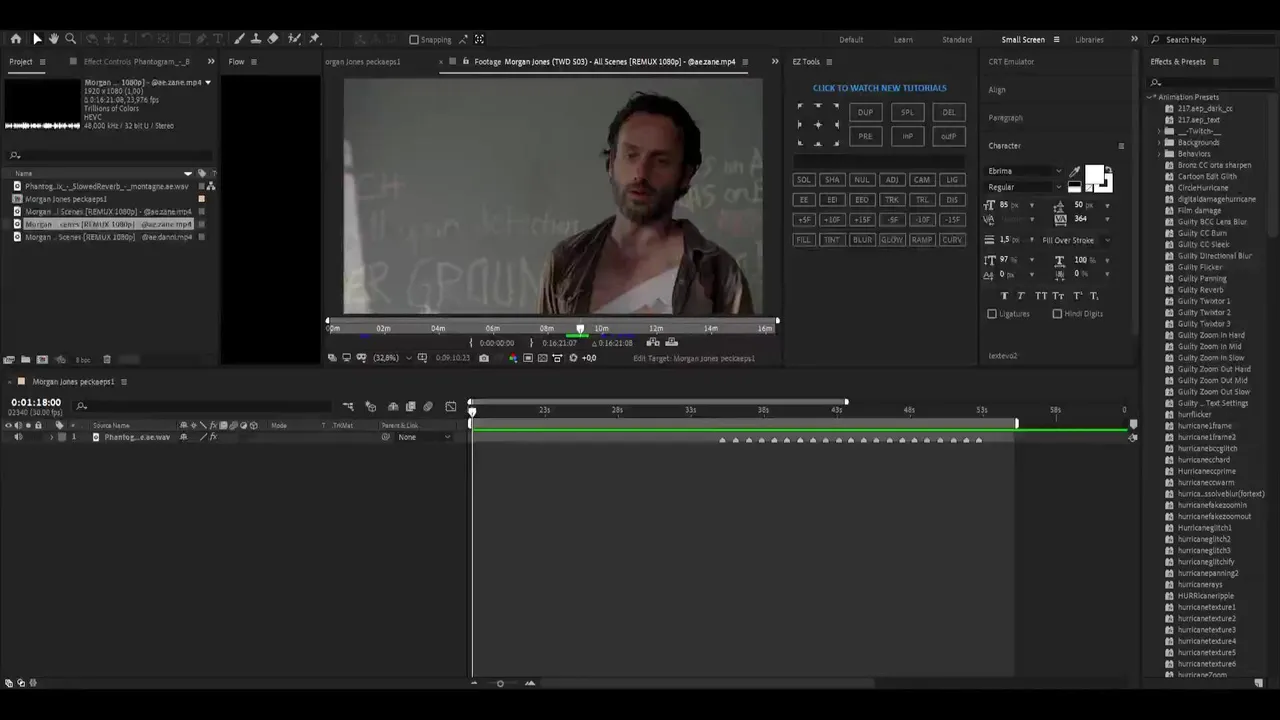Screen dimensions: 1280x720
Task: Switch to the Libraries workspace
Action: pos(1089,40)
